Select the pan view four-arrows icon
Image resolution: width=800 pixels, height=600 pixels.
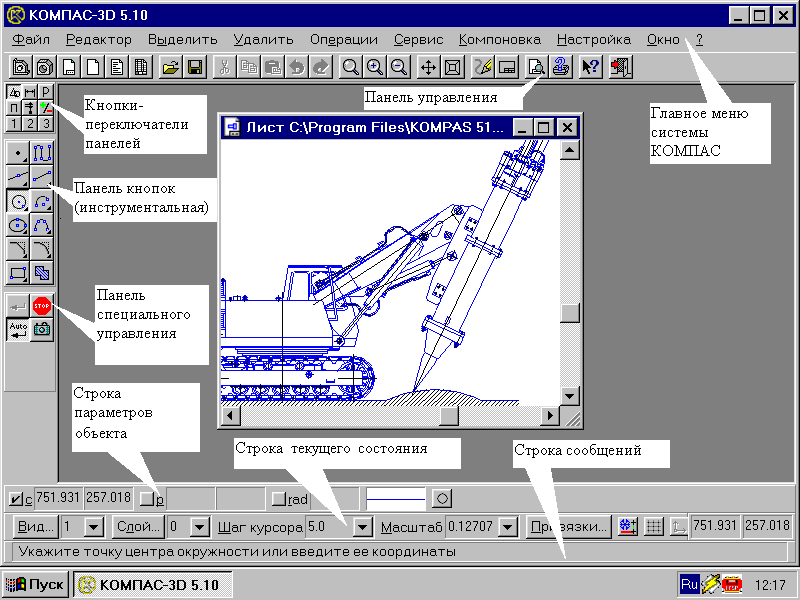pos(428,67)
